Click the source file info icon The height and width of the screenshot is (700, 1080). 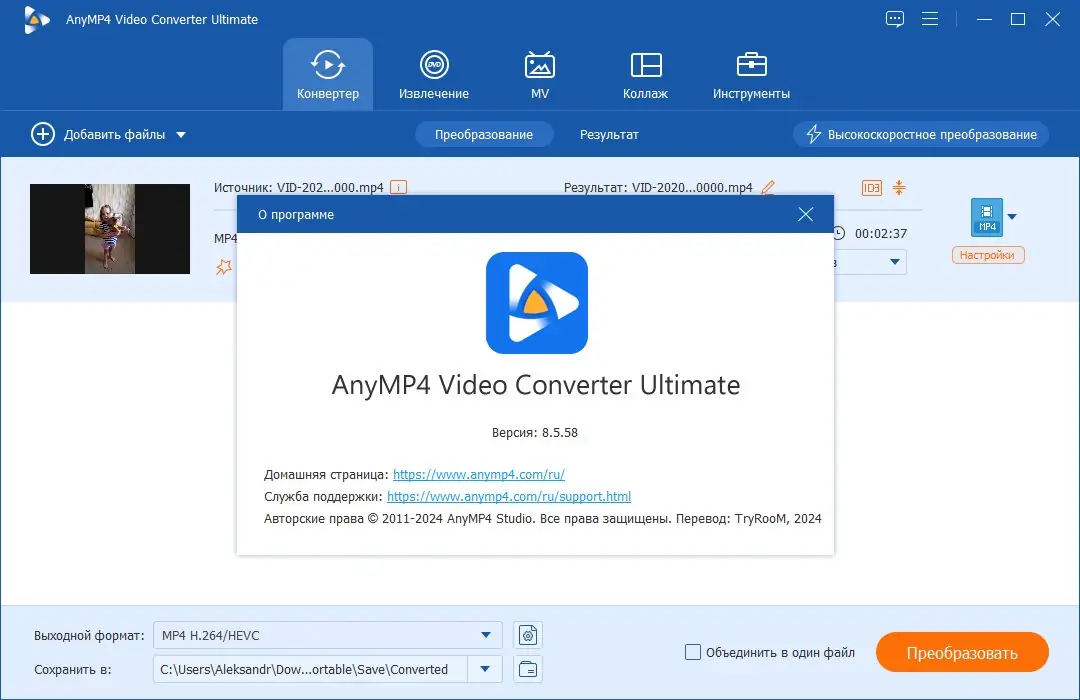tap(398, 187)
